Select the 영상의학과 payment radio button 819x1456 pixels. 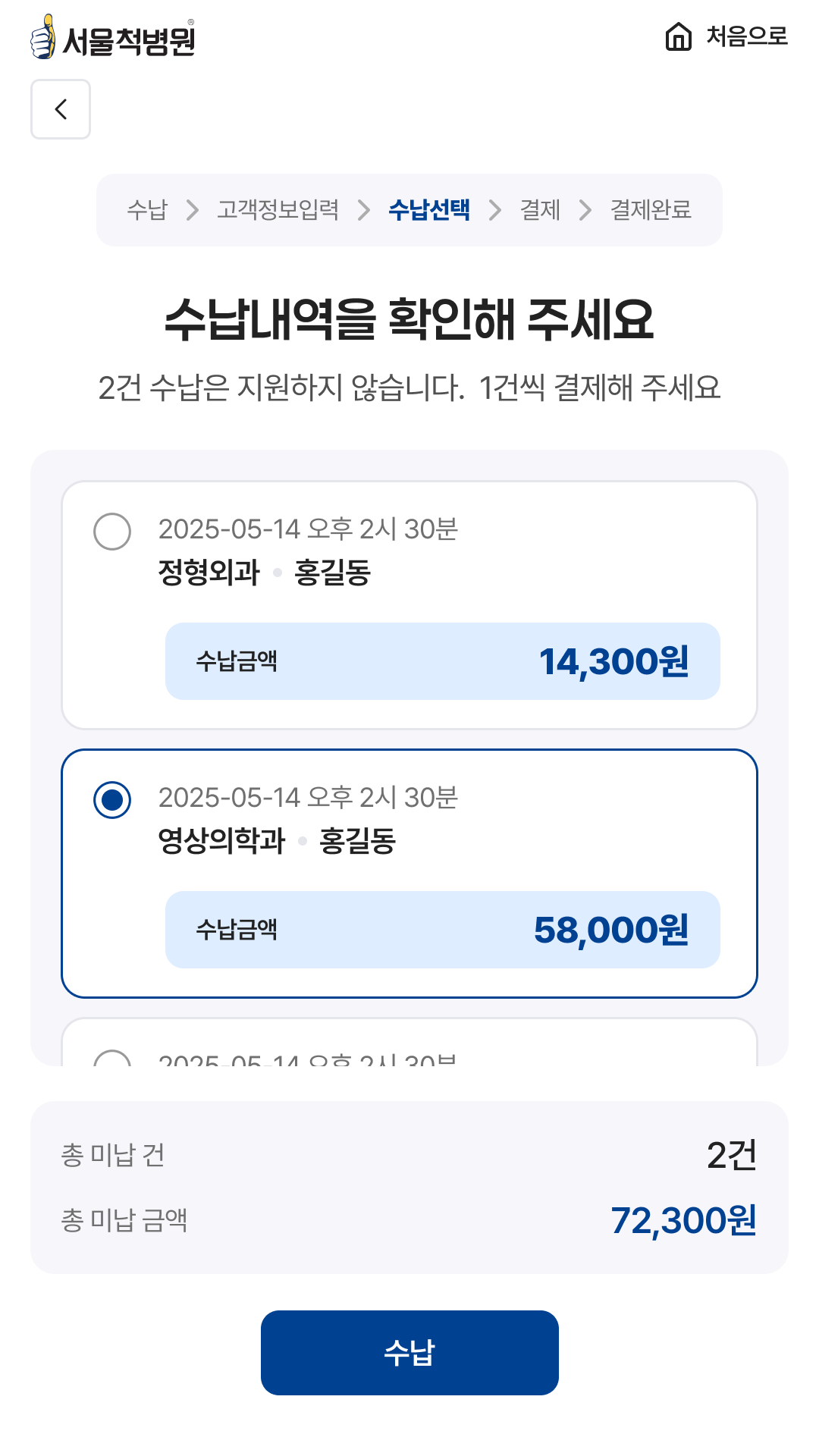click(x=112, y=800)
